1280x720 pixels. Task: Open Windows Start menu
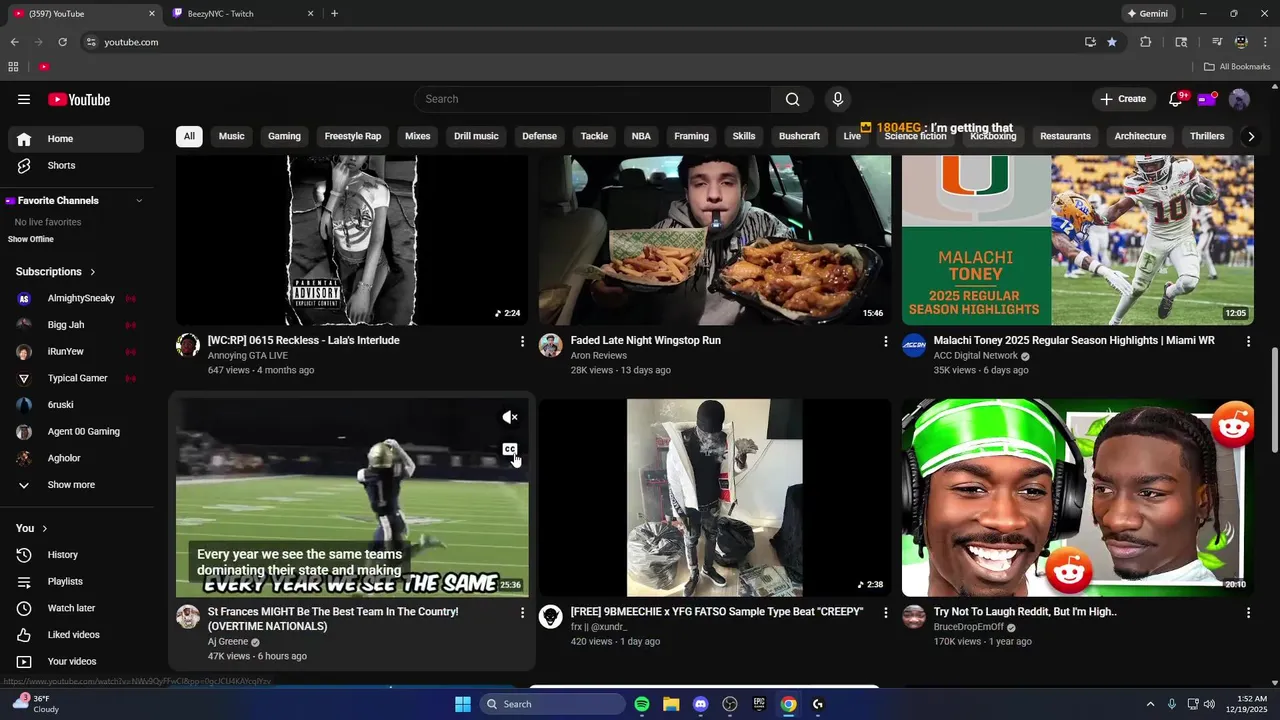[463, 704]
